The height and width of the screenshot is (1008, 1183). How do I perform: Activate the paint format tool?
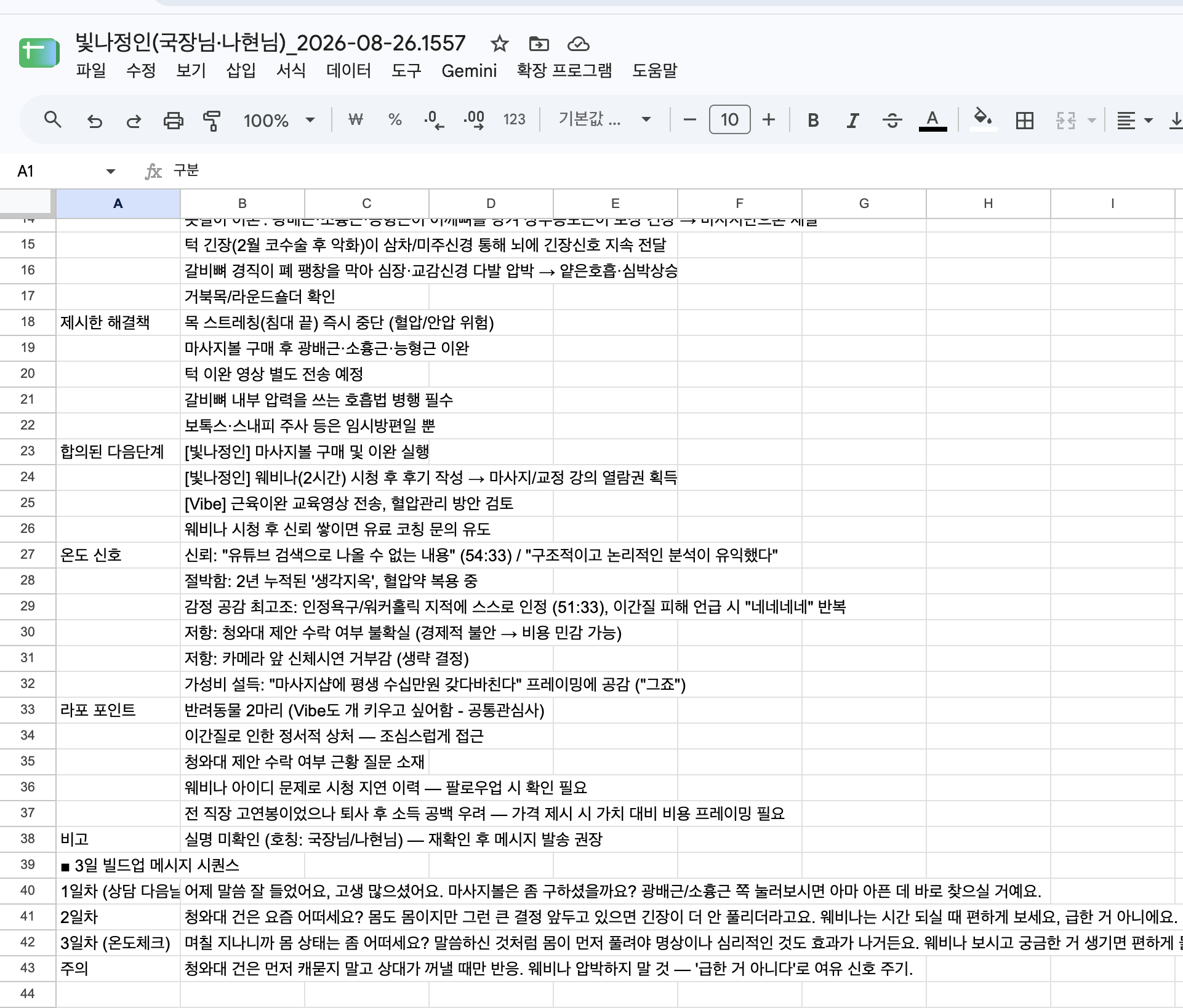212,120
